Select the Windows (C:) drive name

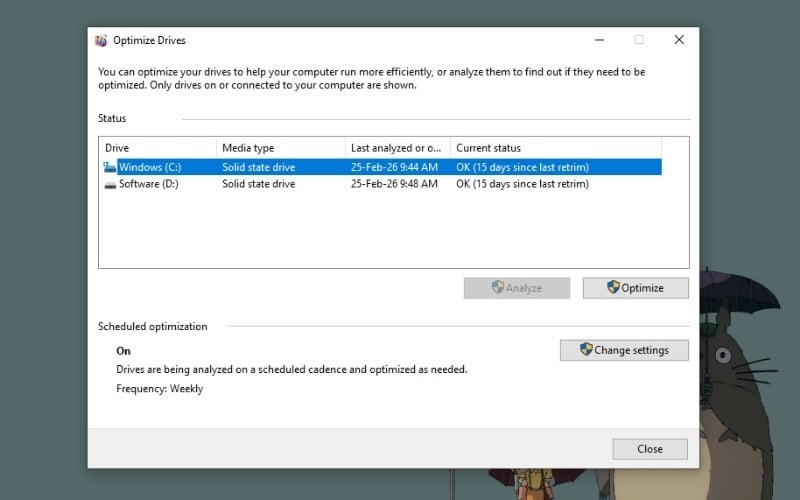(x=149, y=167)
